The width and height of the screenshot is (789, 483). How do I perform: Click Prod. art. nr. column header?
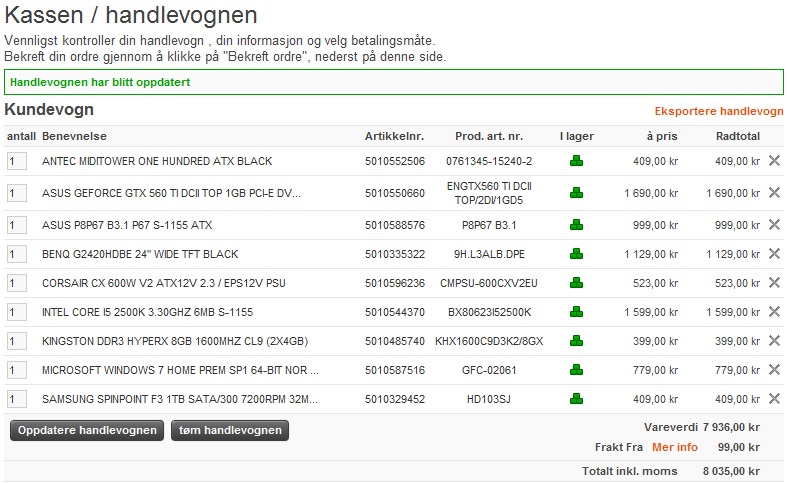489,136
